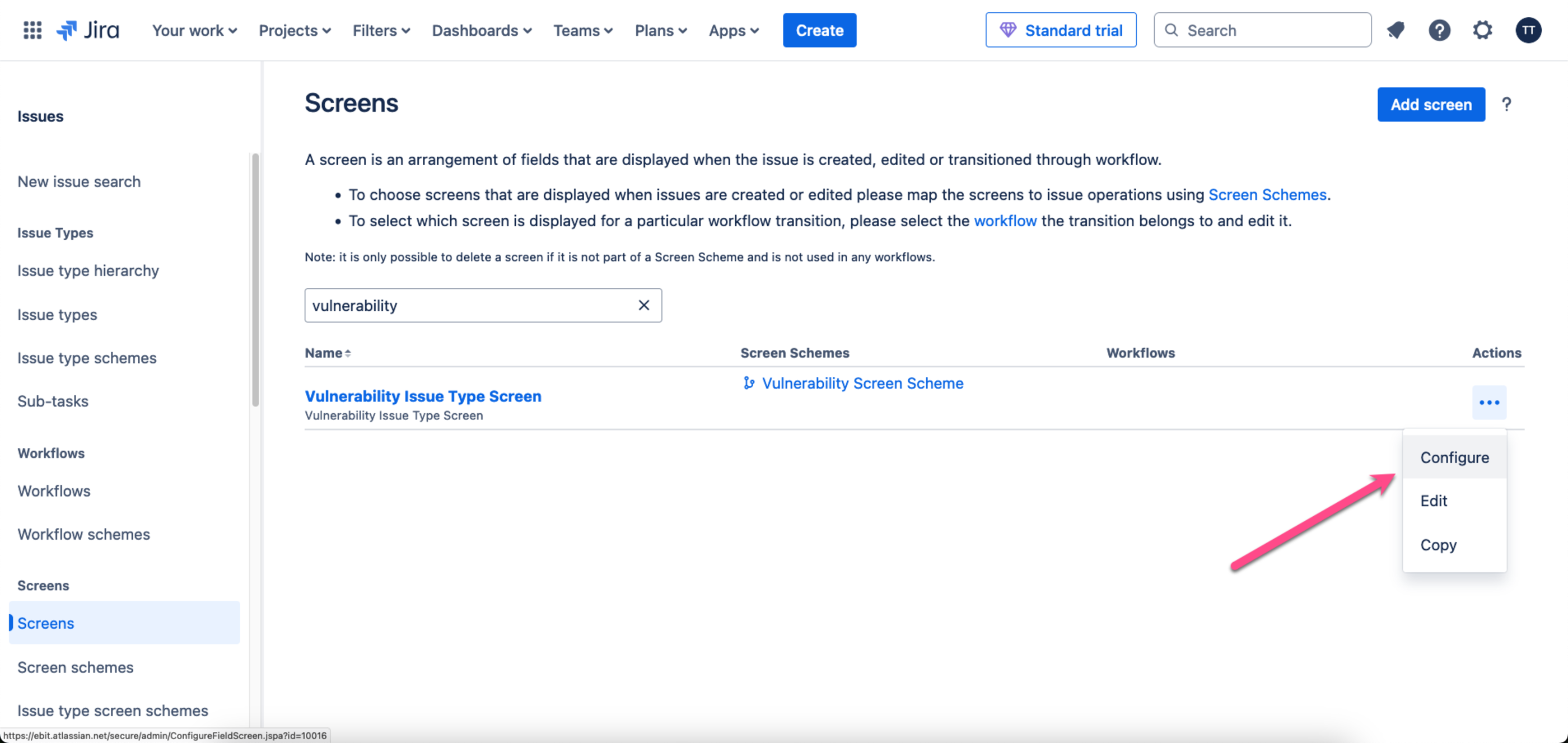Click the Screens page help question mark
This screenshot has width=1568, height=743.
(x=1506, y=105)
